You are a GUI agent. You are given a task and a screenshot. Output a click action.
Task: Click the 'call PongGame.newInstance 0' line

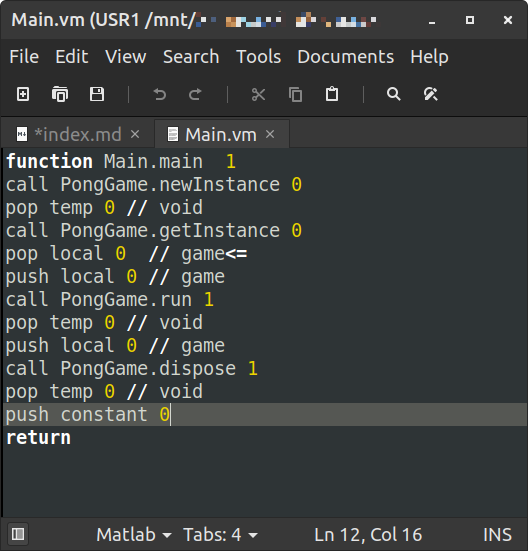(x=154, y=184)
